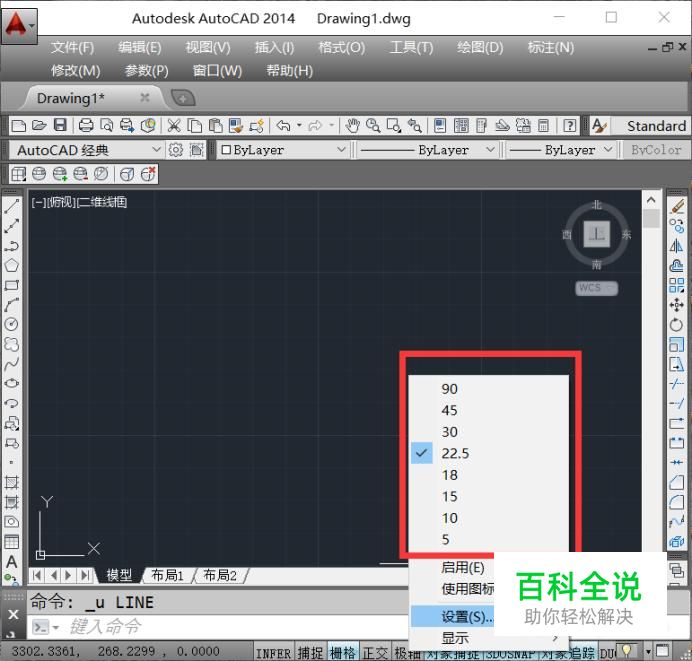Open Help with the question mark icon
The height and width of the screenshot is (661, 692).
pos(570,126)
